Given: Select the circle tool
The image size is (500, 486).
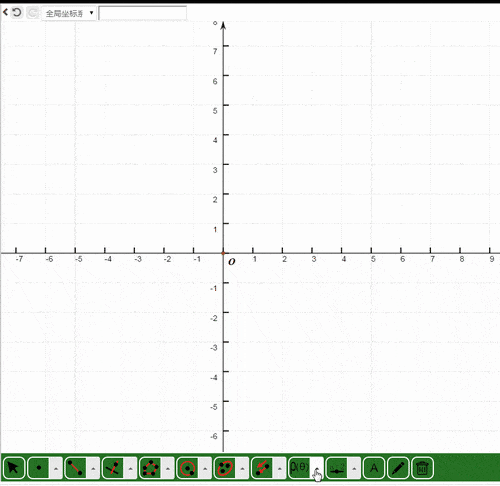Looking at the screenshot, I should pos(187,468).
